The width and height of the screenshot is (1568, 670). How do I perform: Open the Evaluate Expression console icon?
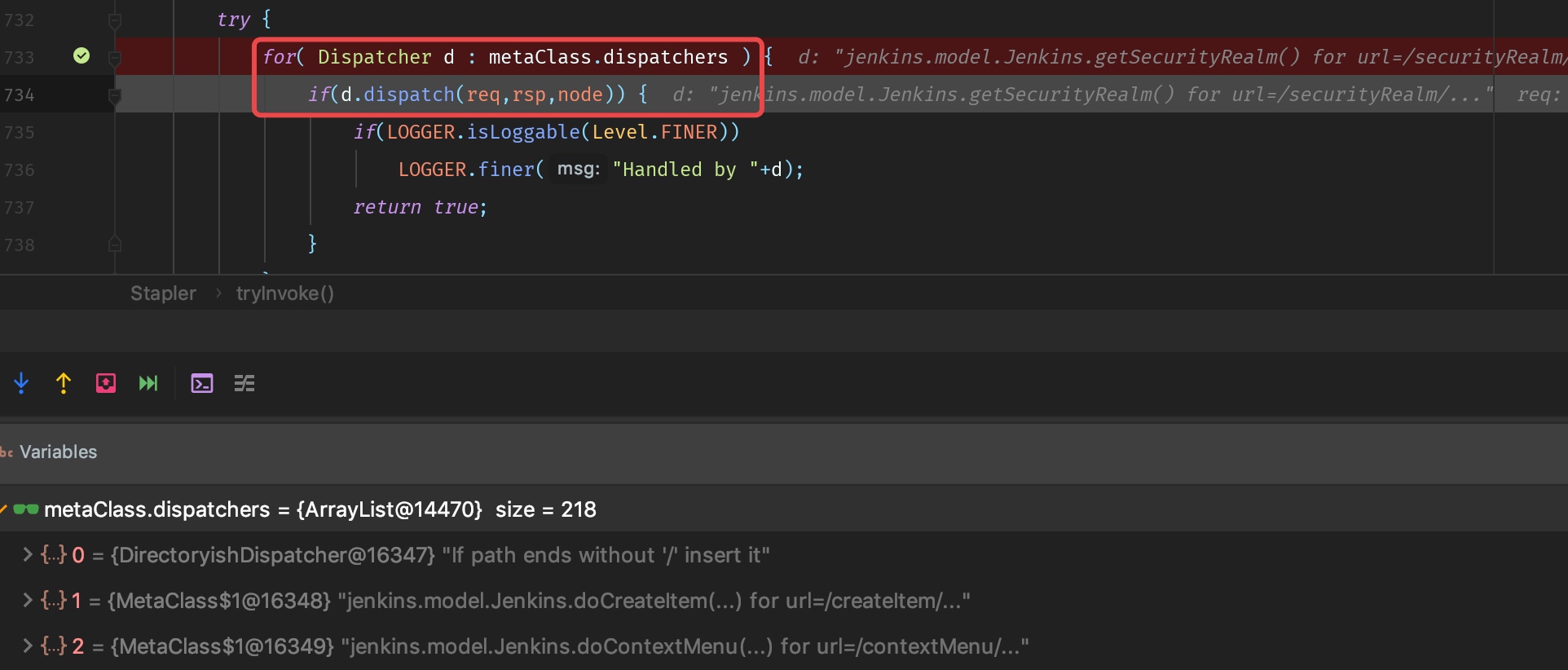(202, 383)
